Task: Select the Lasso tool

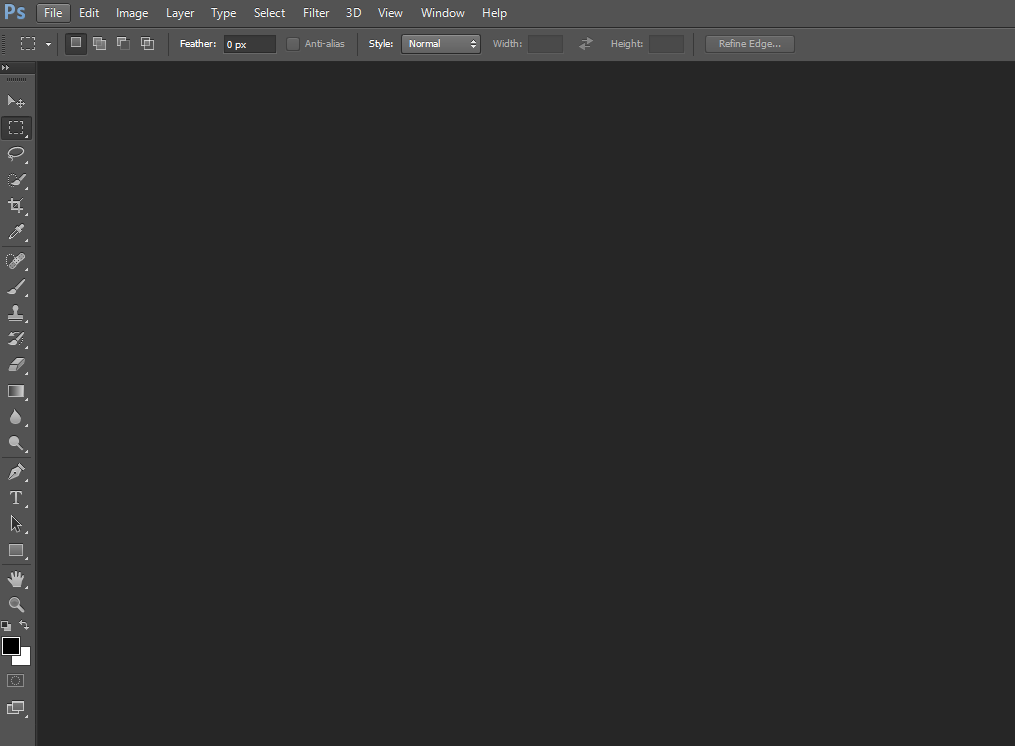Action: [x=16, y=154]
